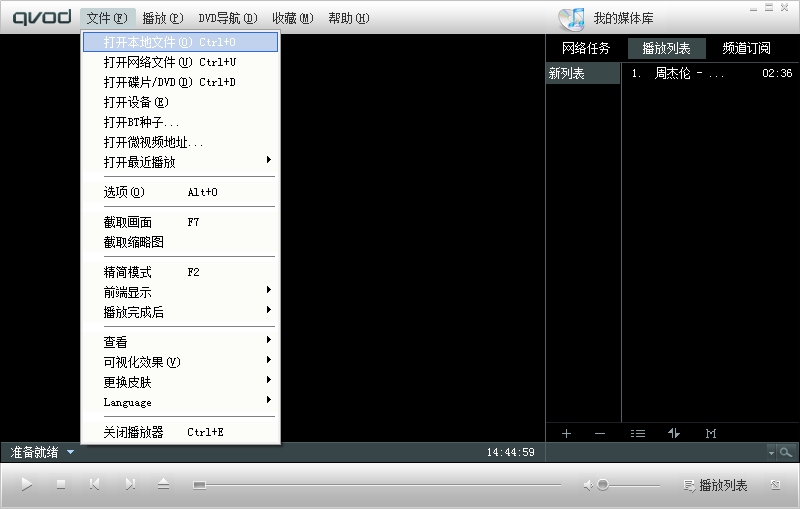Mute the volume speaker icon
Viewport: 800px width, 509px height.
coord(588,485)
